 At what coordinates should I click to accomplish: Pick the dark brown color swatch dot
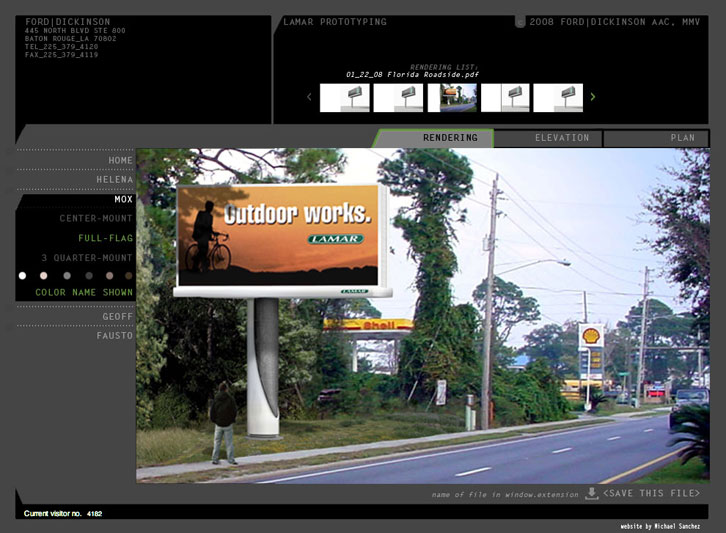129,276
